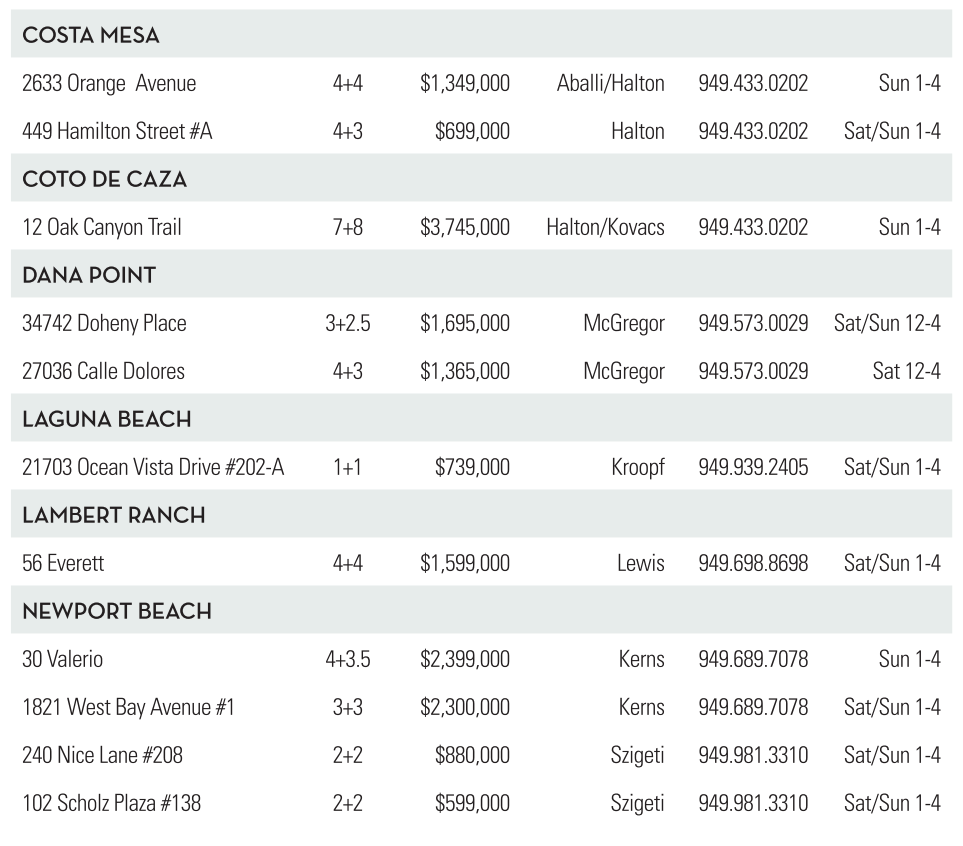
Task: Select the NEWPORT BEACH section header
Action: point(117,612)
